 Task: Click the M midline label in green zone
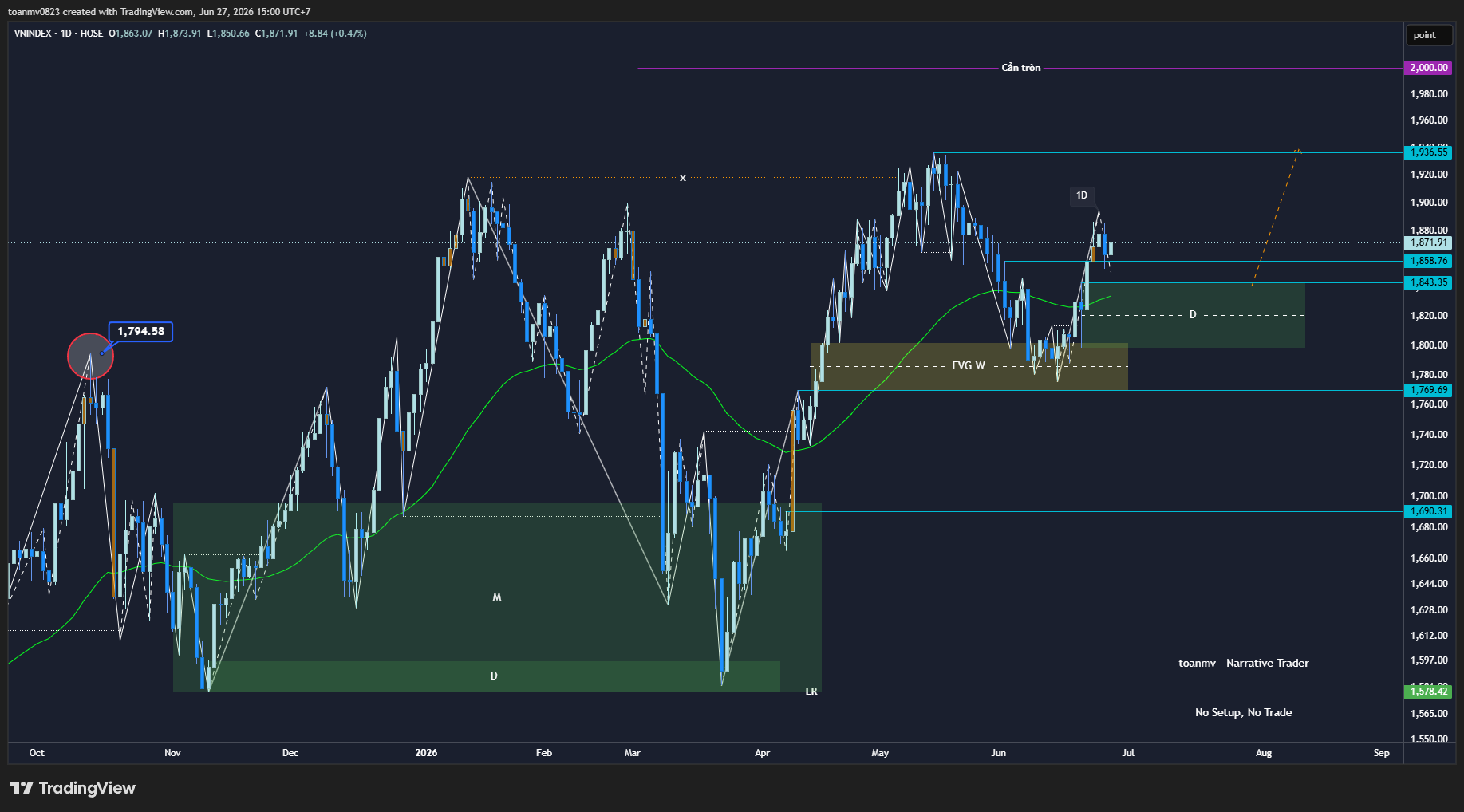496,597
